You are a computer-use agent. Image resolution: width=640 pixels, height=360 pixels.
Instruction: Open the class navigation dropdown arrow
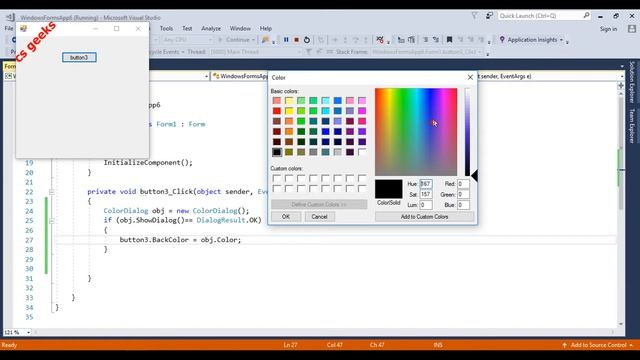(207, 76)
